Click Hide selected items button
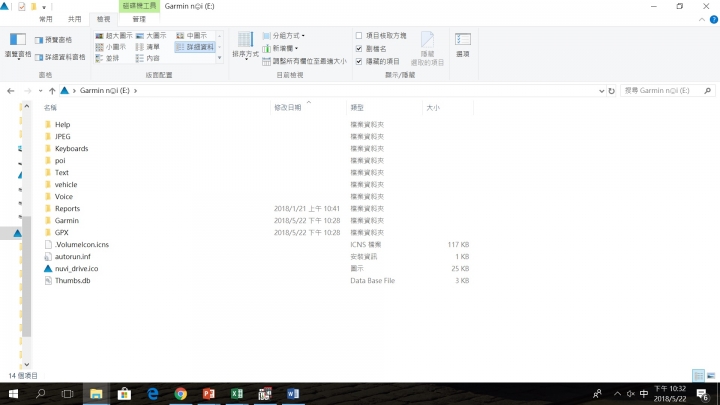This screenshot has width=720, height=405. 427,49
